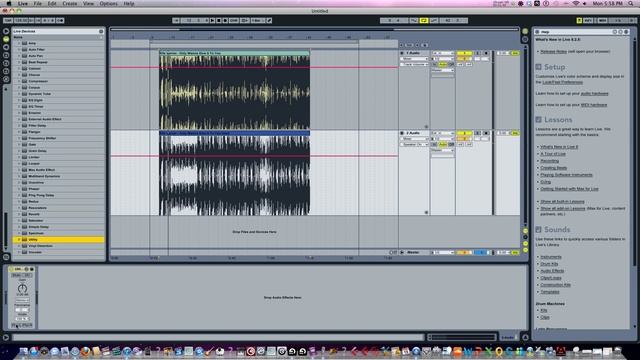The image size is (640, 360).
Task: Click the transport Stop button
Action: coord(219,20)
